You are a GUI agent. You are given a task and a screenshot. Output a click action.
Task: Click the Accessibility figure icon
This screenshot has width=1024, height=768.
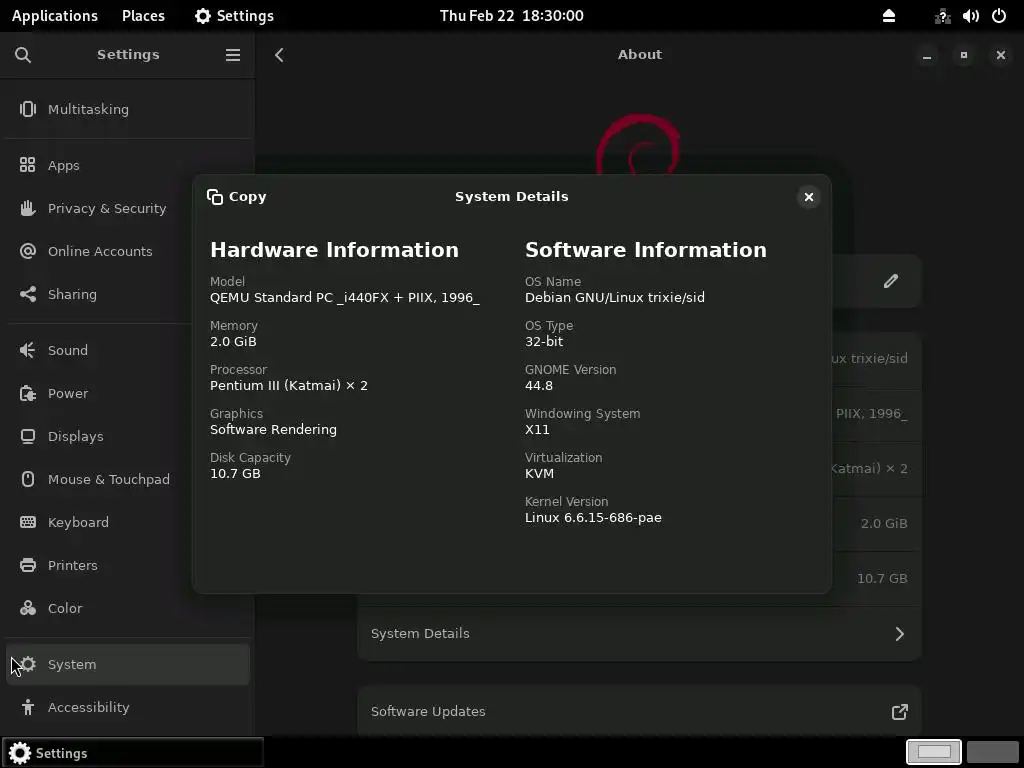pos(27,707)
